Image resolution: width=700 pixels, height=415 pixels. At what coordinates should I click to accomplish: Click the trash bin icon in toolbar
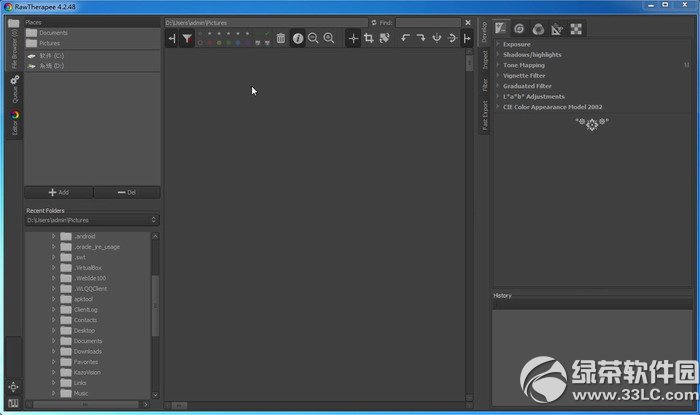coord(281,38)
